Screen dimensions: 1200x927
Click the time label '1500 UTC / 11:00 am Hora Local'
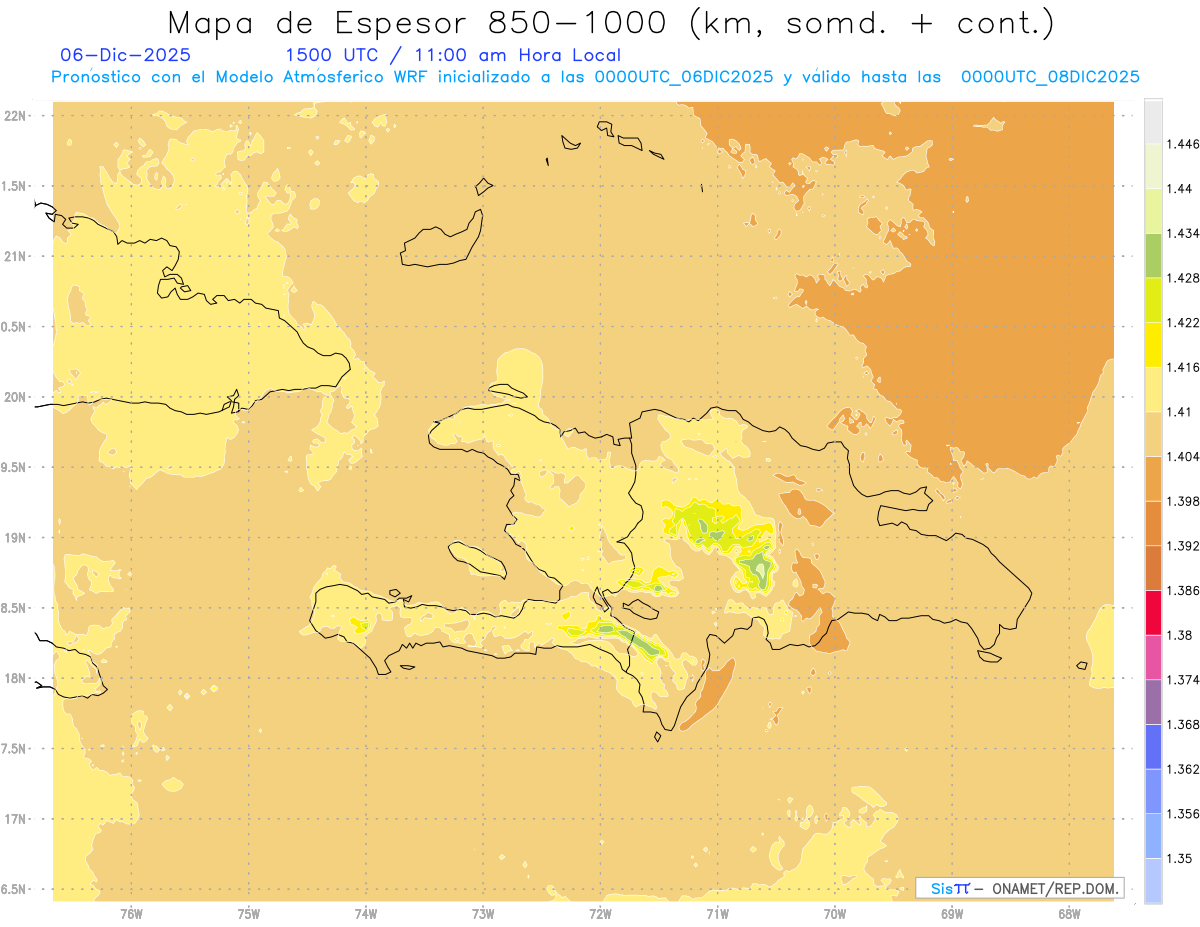(453, 55)
